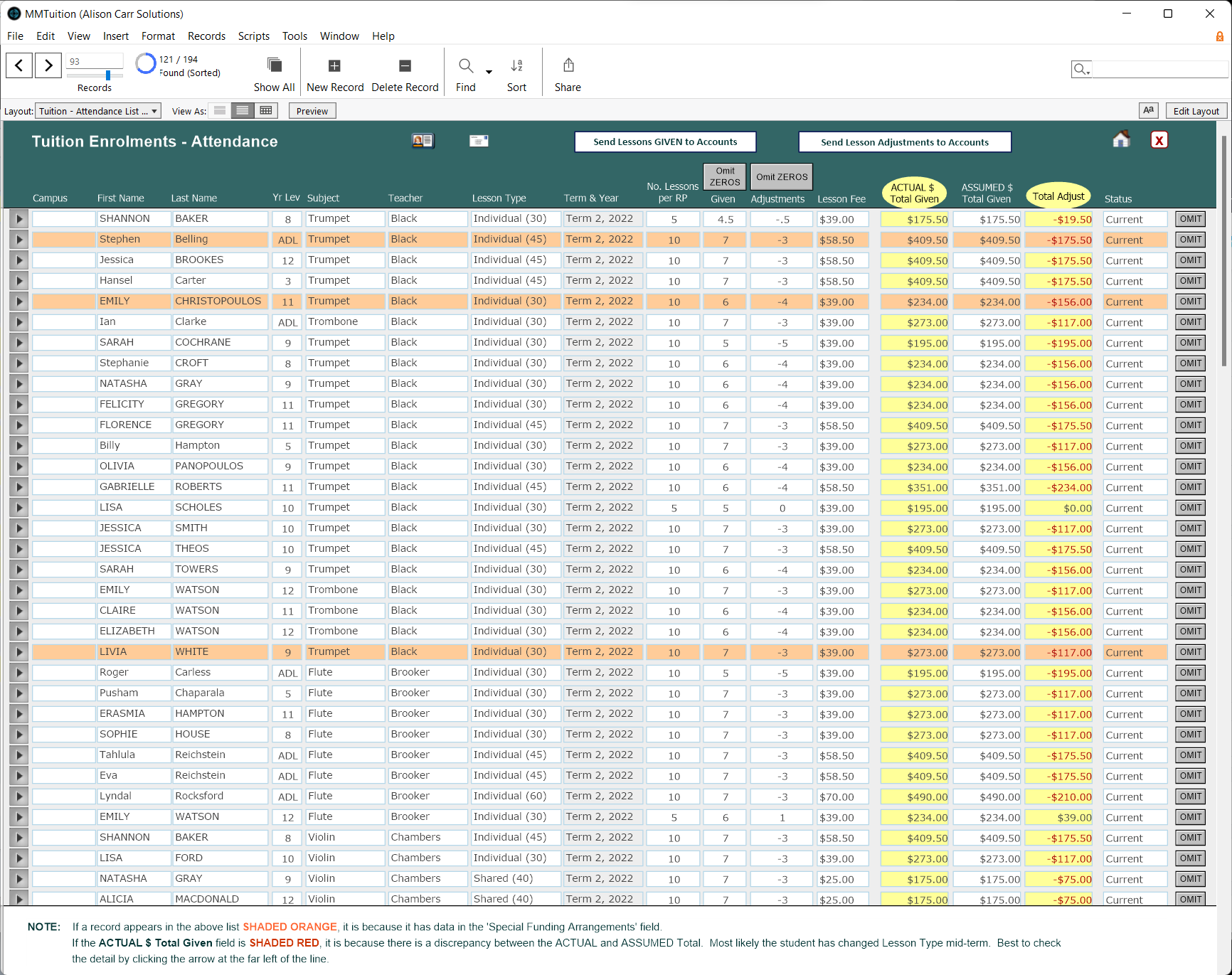Open detail arrow for Ian Clarke
The image size is (1232, 975).
pos(18,322)
